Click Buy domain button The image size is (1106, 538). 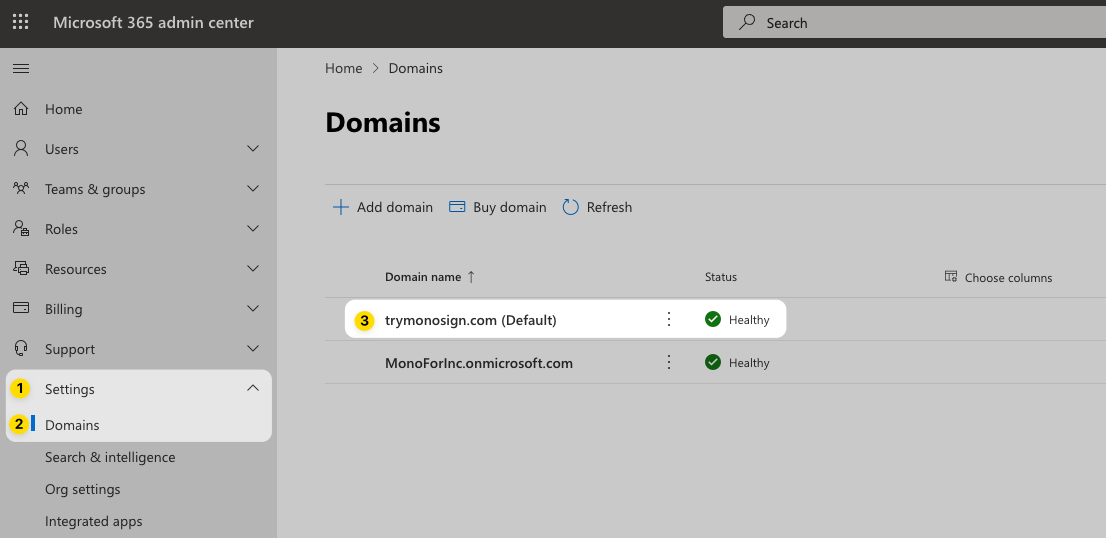pyautogui.click(x=497, y=207)
